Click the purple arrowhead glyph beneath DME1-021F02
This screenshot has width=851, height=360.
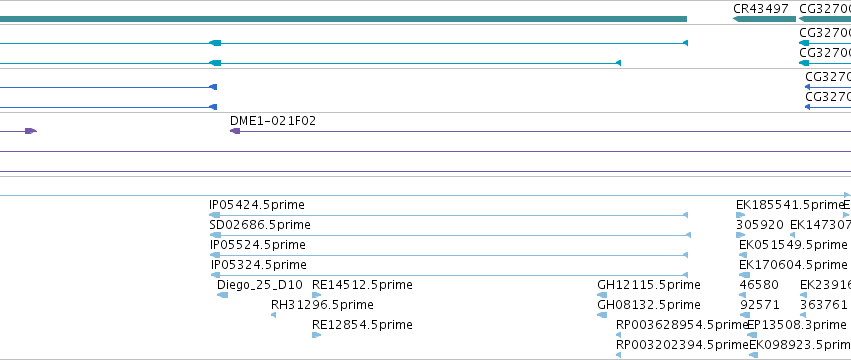coord(235,131)
